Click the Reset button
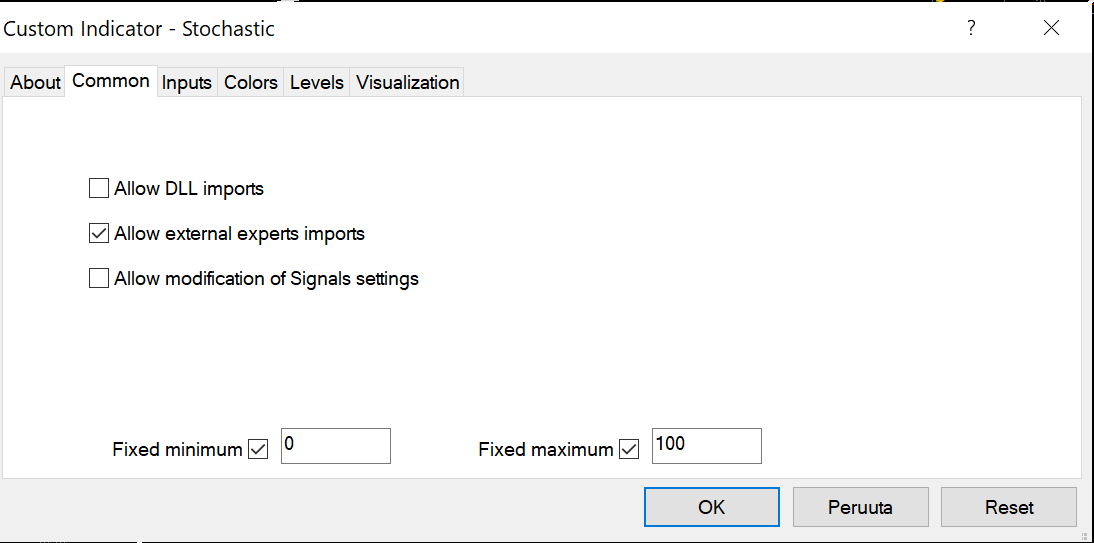The height and width of the screenshot is (543, 1094). [x=1008, y=507]
